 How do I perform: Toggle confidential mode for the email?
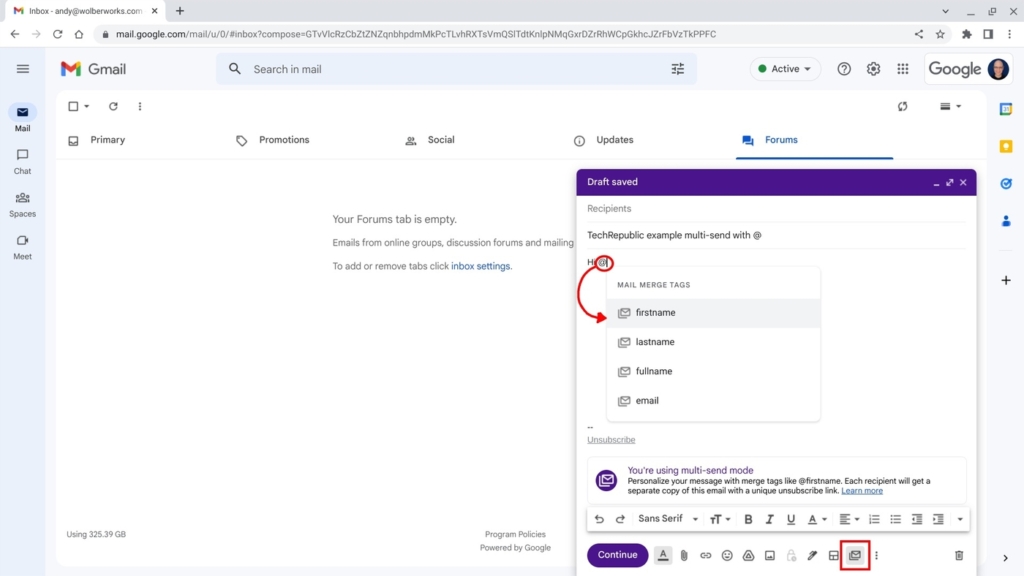(791, 555)
